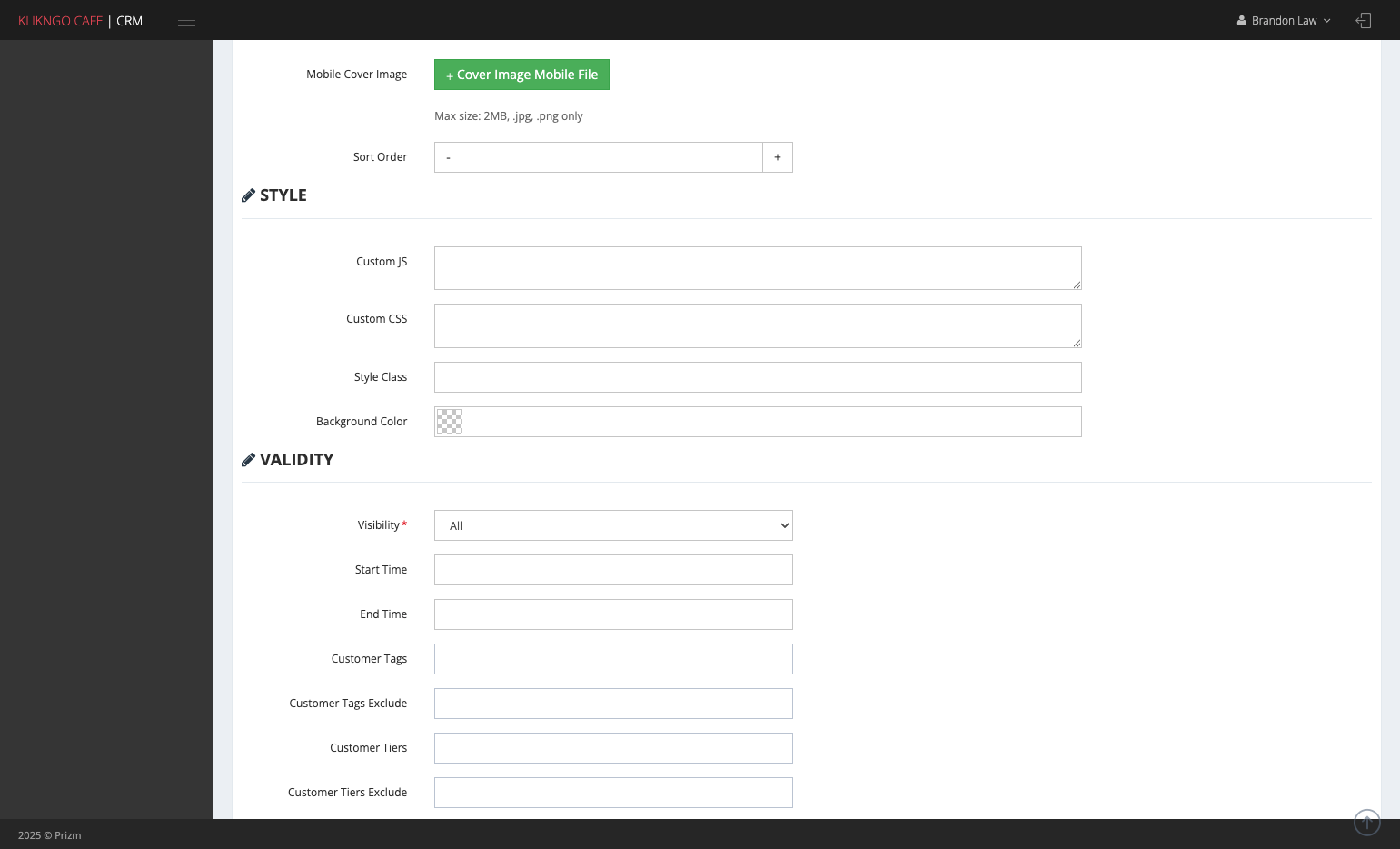Open the Background Color swatch picker
The height and width of the screenshot is (849, 1400).
(x=450, y=422)
